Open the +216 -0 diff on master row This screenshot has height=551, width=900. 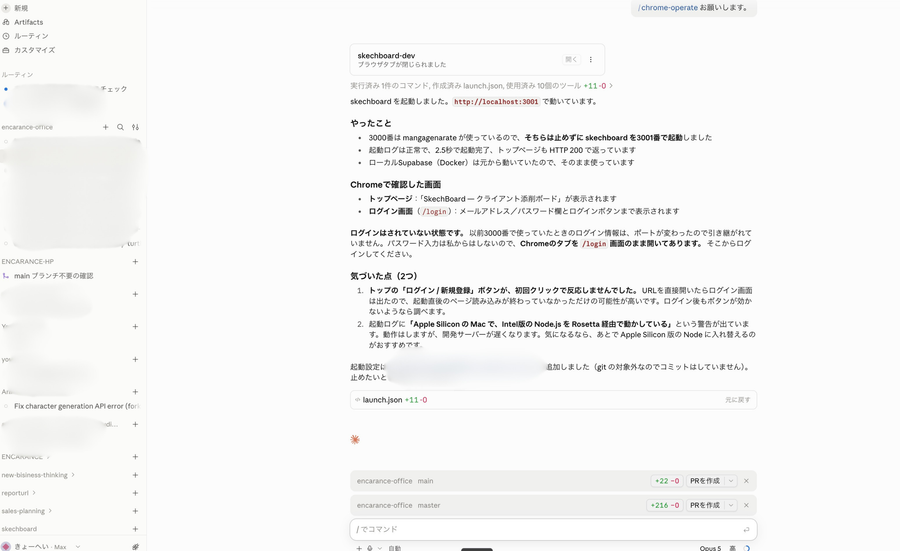[665, 505]
